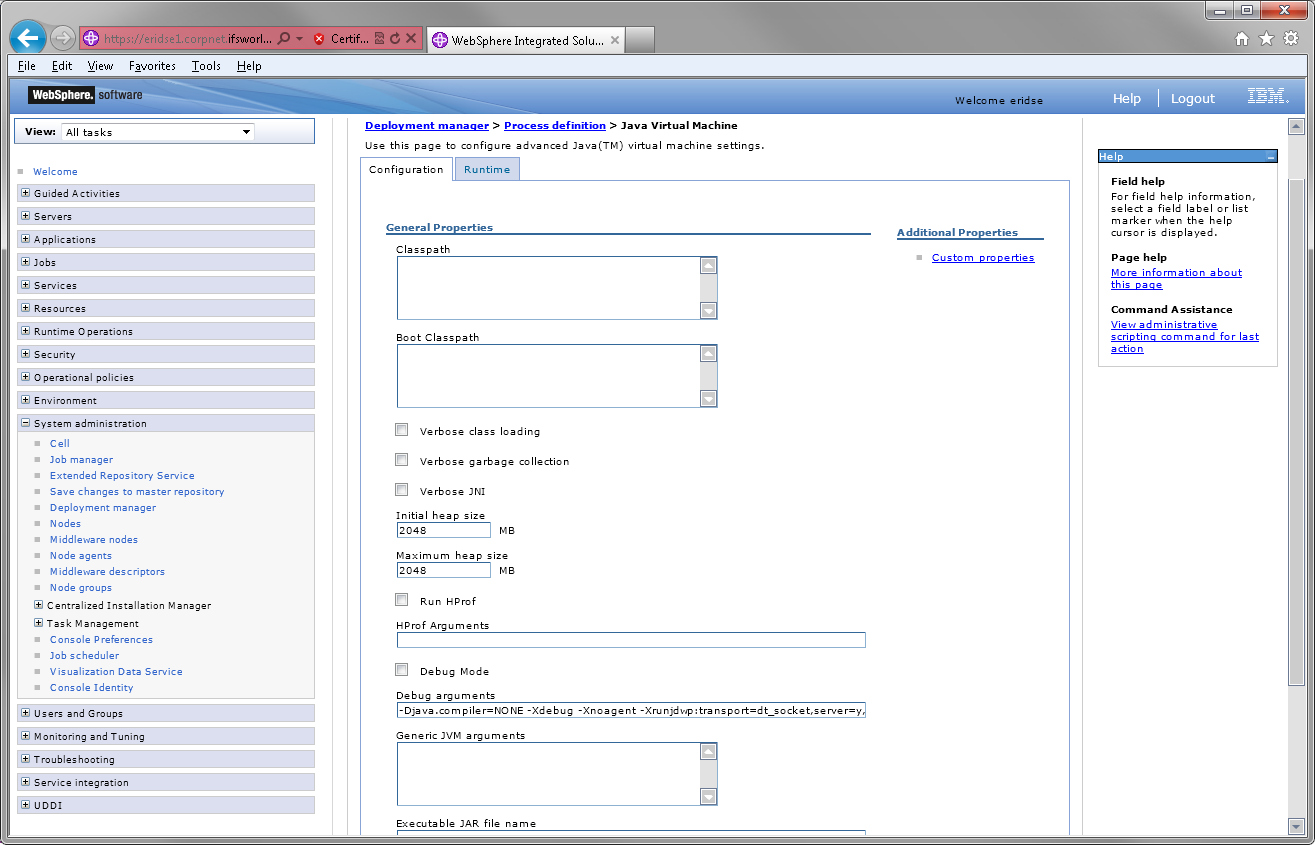
Task: Expand the Troubleshooting section
Action: pos(25,759)
